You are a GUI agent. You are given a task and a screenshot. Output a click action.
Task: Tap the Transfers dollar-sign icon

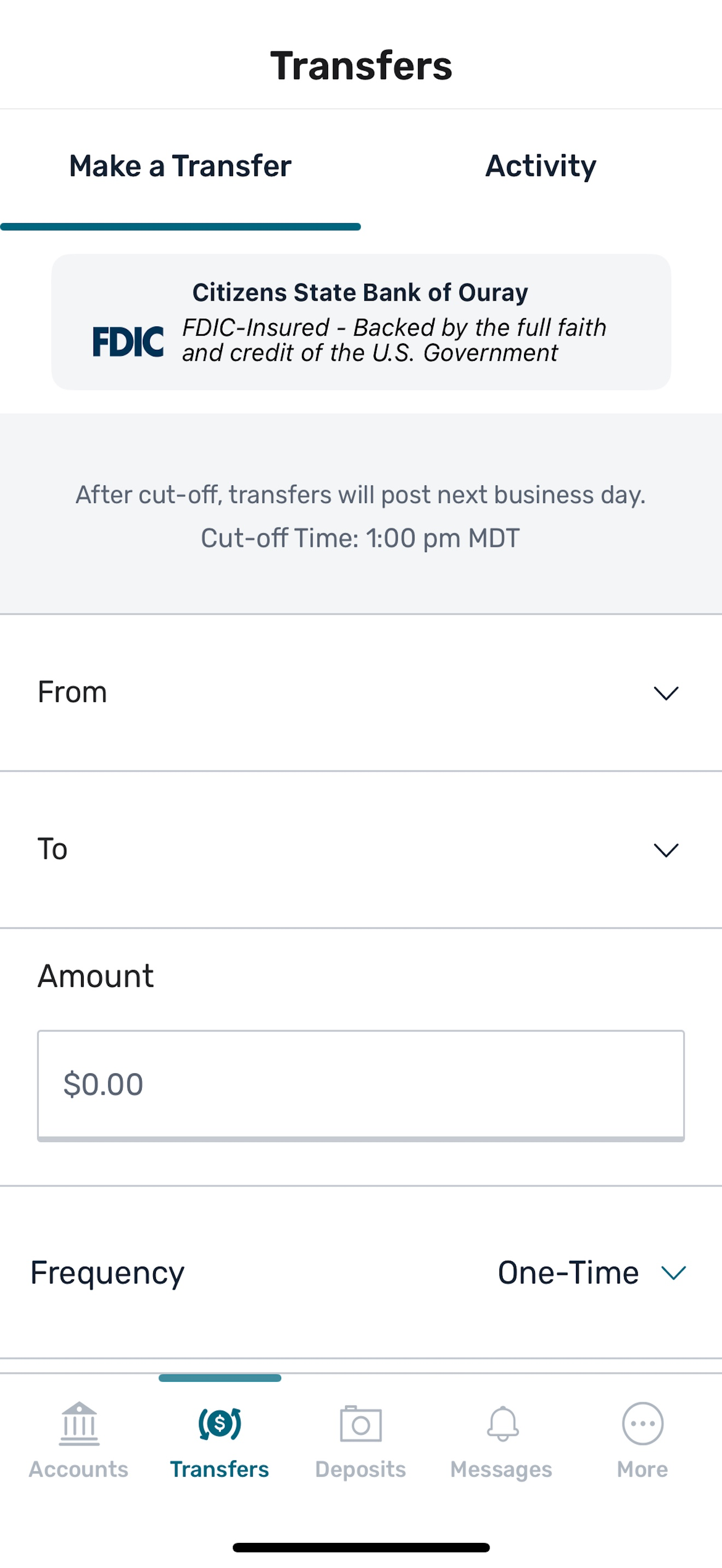click(x=220, y=1423)
